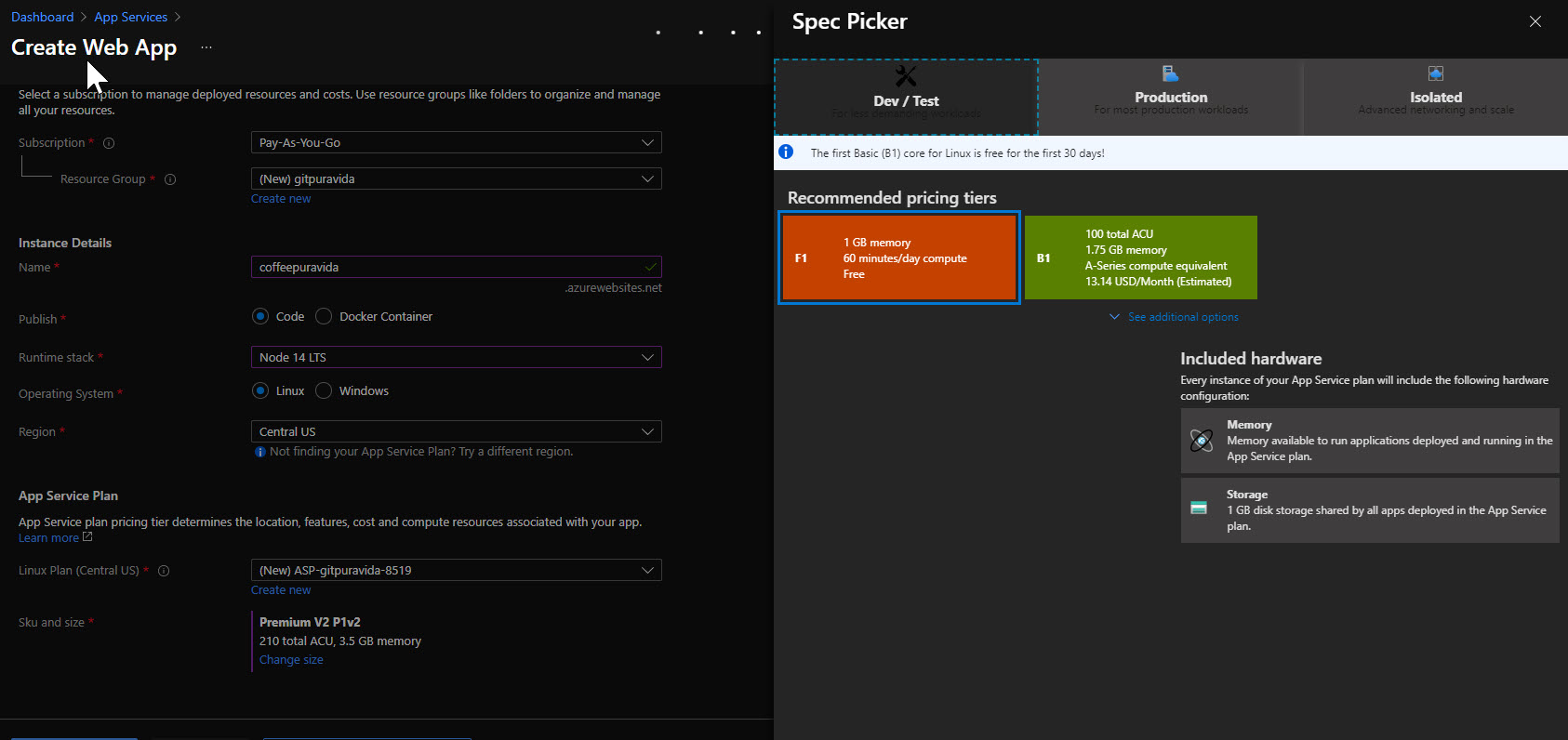Viewport: 1568px width, 740px height.
Task: Open the Subscription dropdown
Action: point(456,143)
